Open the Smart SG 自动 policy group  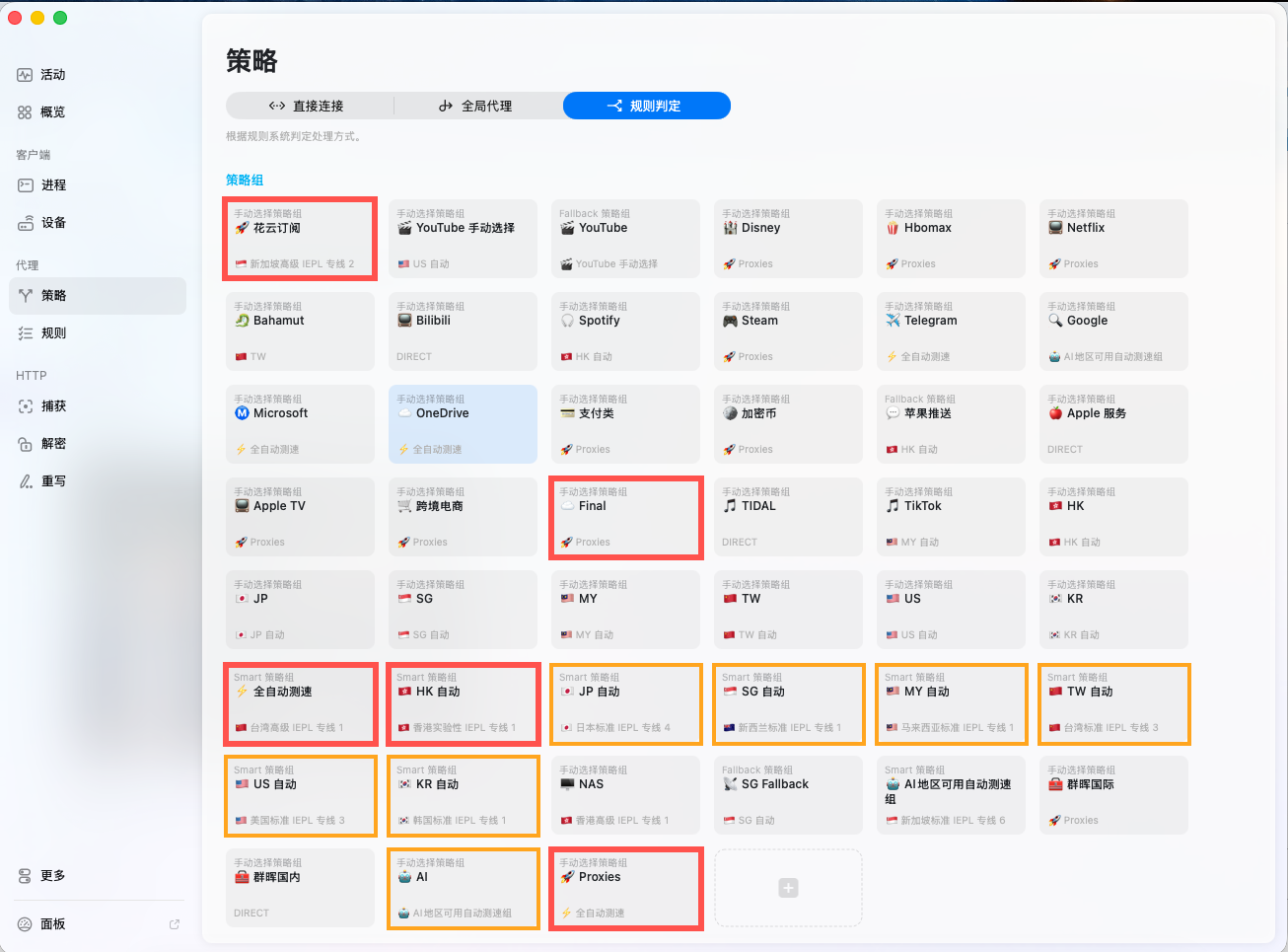tap(788, 702)
